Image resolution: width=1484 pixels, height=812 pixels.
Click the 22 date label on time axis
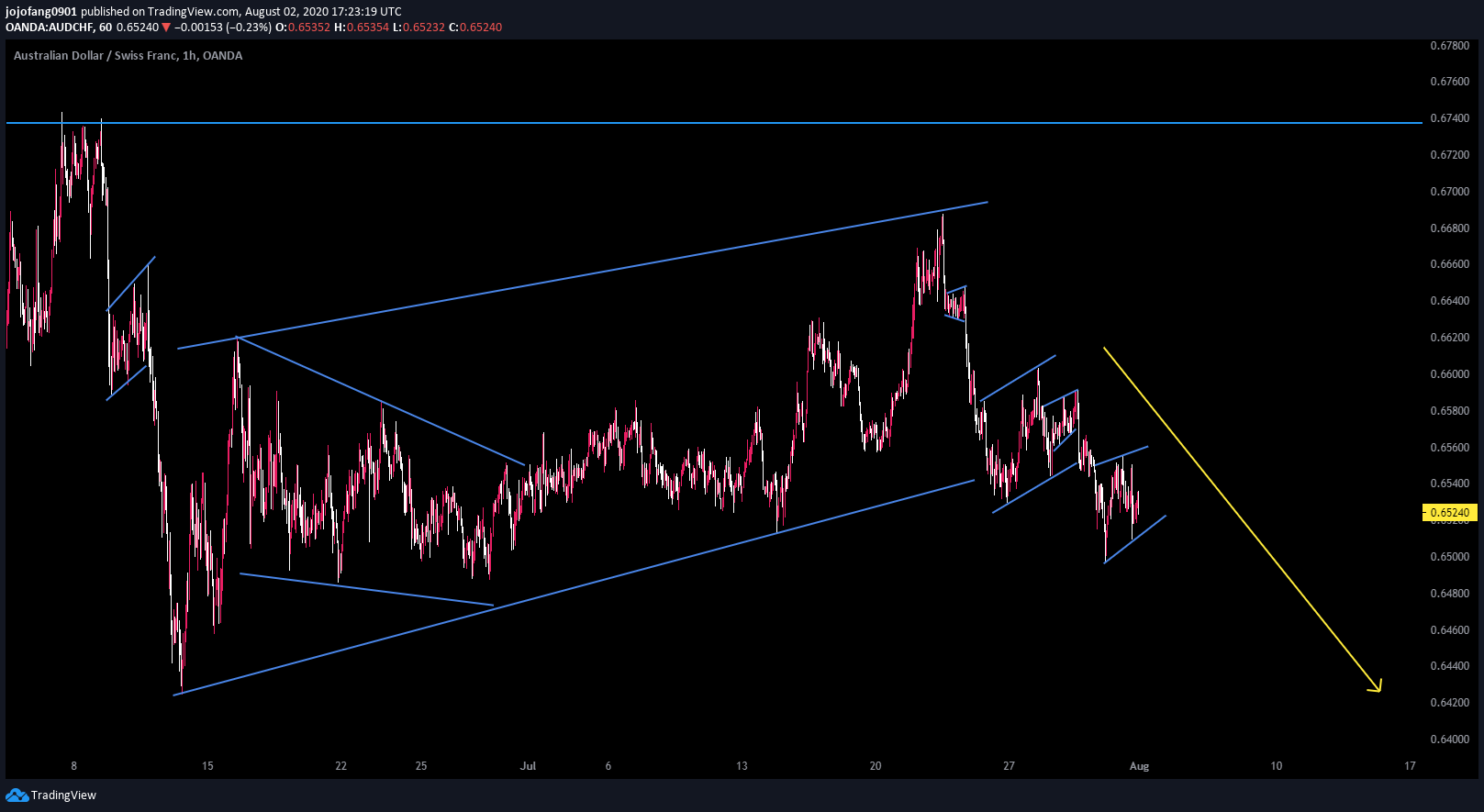[x=340, y=766]
